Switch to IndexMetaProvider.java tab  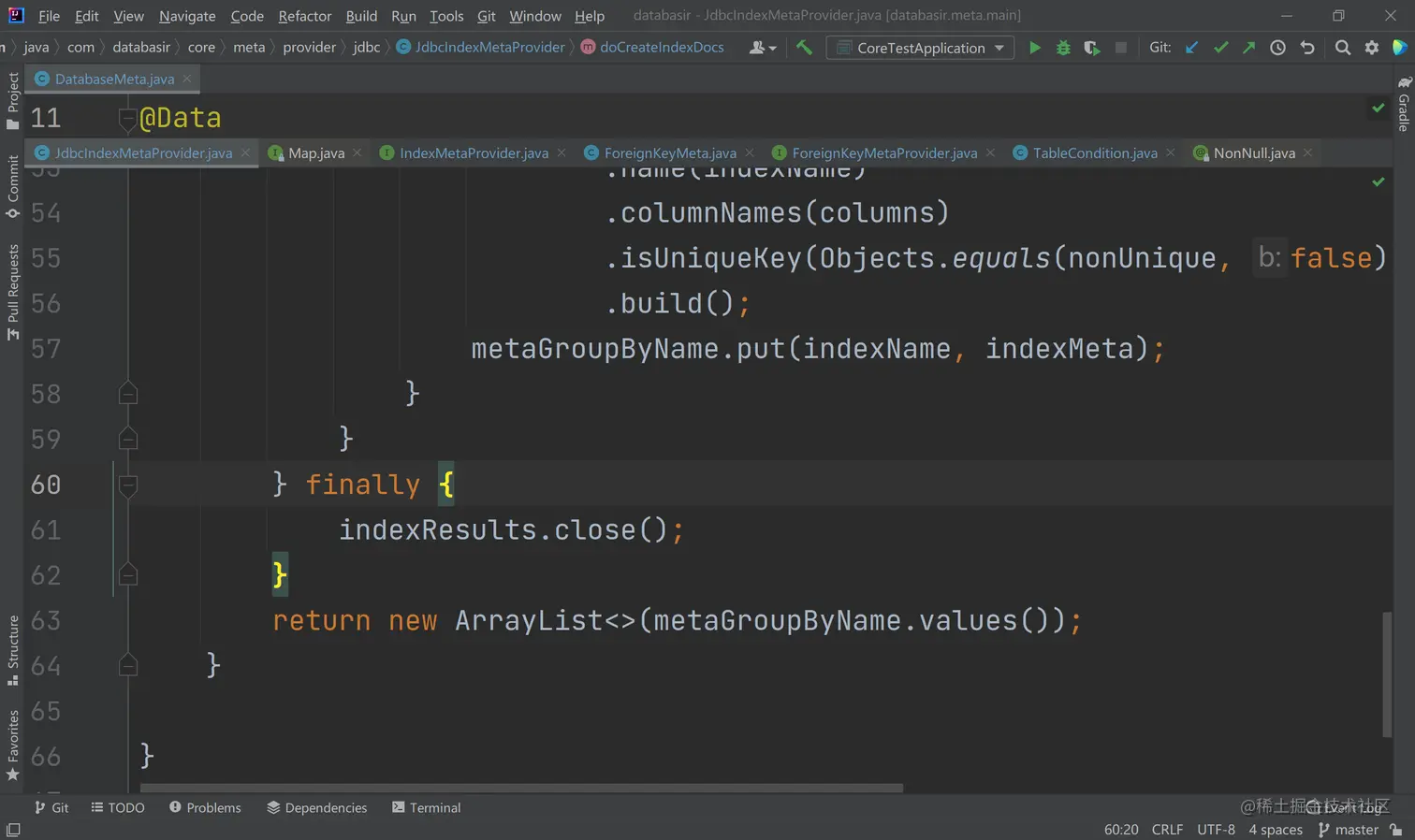[x=474, y=152]
